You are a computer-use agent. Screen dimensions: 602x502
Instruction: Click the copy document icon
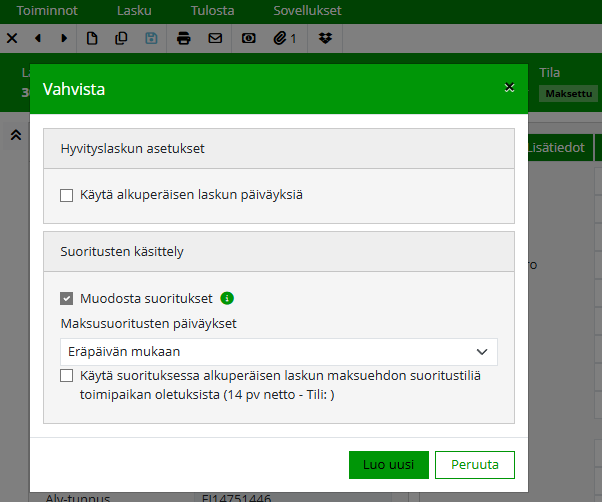pos(121,38)
